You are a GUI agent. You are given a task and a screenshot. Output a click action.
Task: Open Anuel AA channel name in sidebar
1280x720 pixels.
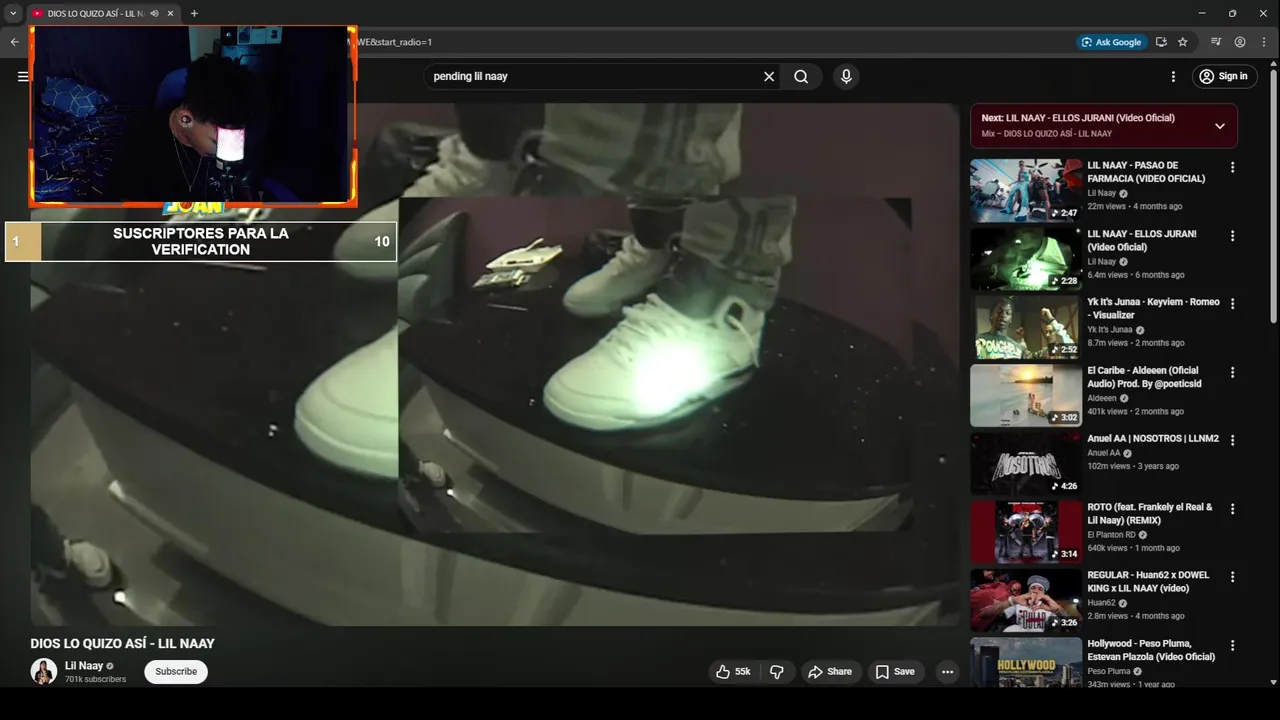[1104, 453]
